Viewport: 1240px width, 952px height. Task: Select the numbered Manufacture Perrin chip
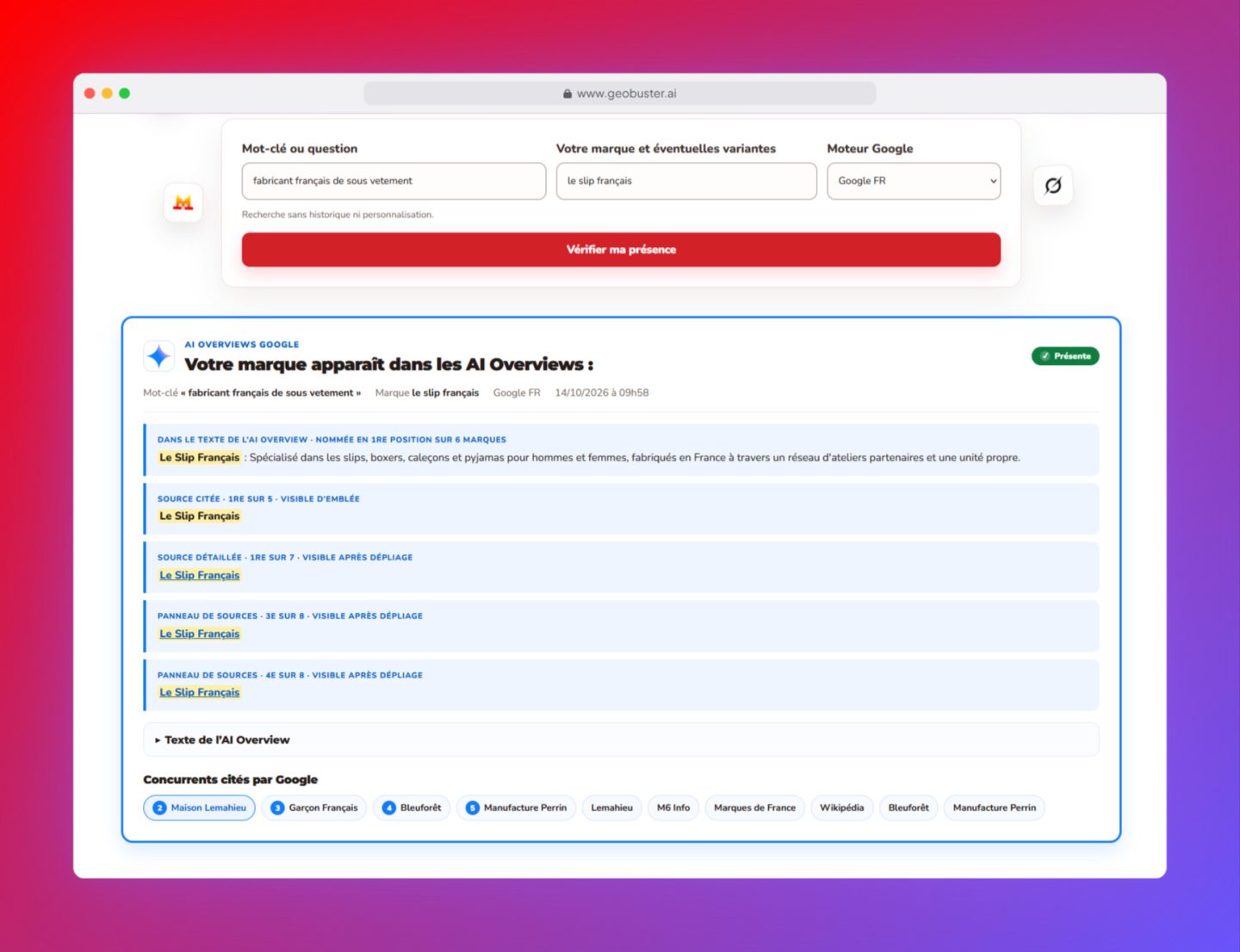point(516,807)
